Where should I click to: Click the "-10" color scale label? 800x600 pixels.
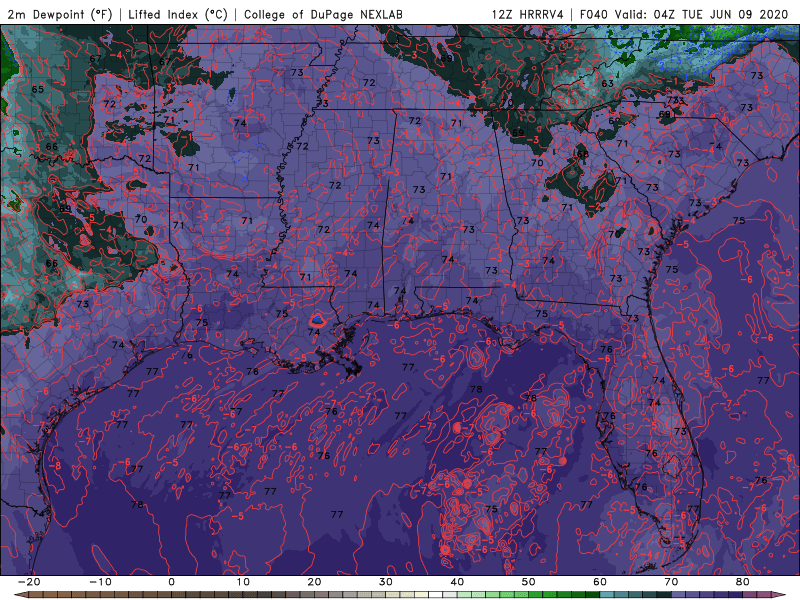pos(100,582)
